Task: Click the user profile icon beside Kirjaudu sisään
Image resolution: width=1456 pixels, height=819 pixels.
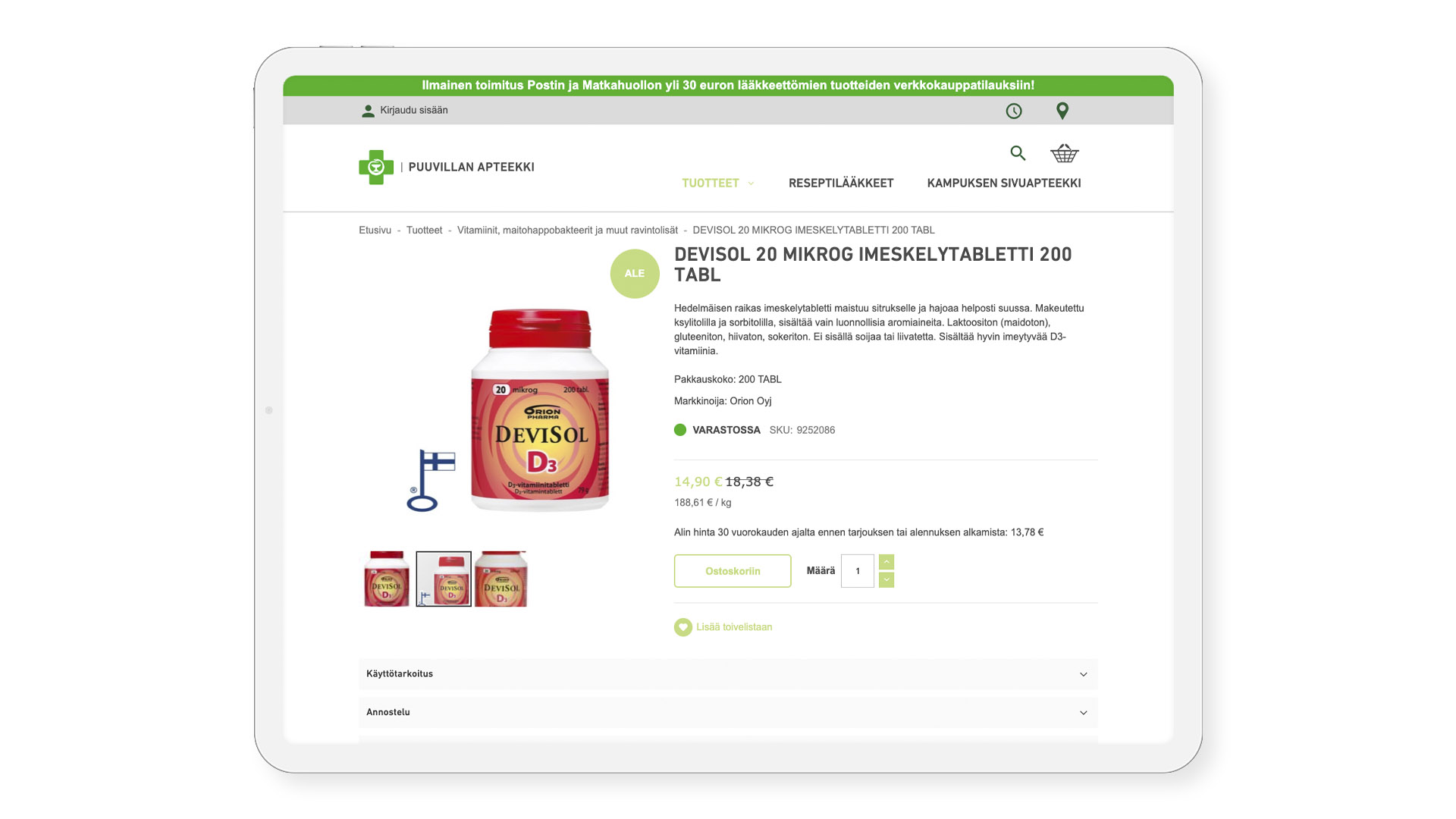Action: [368, 111]
